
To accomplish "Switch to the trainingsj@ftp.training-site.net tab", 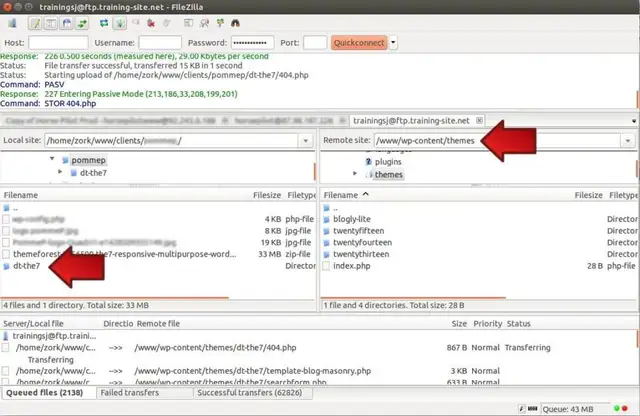I will [x=411, y=120].
